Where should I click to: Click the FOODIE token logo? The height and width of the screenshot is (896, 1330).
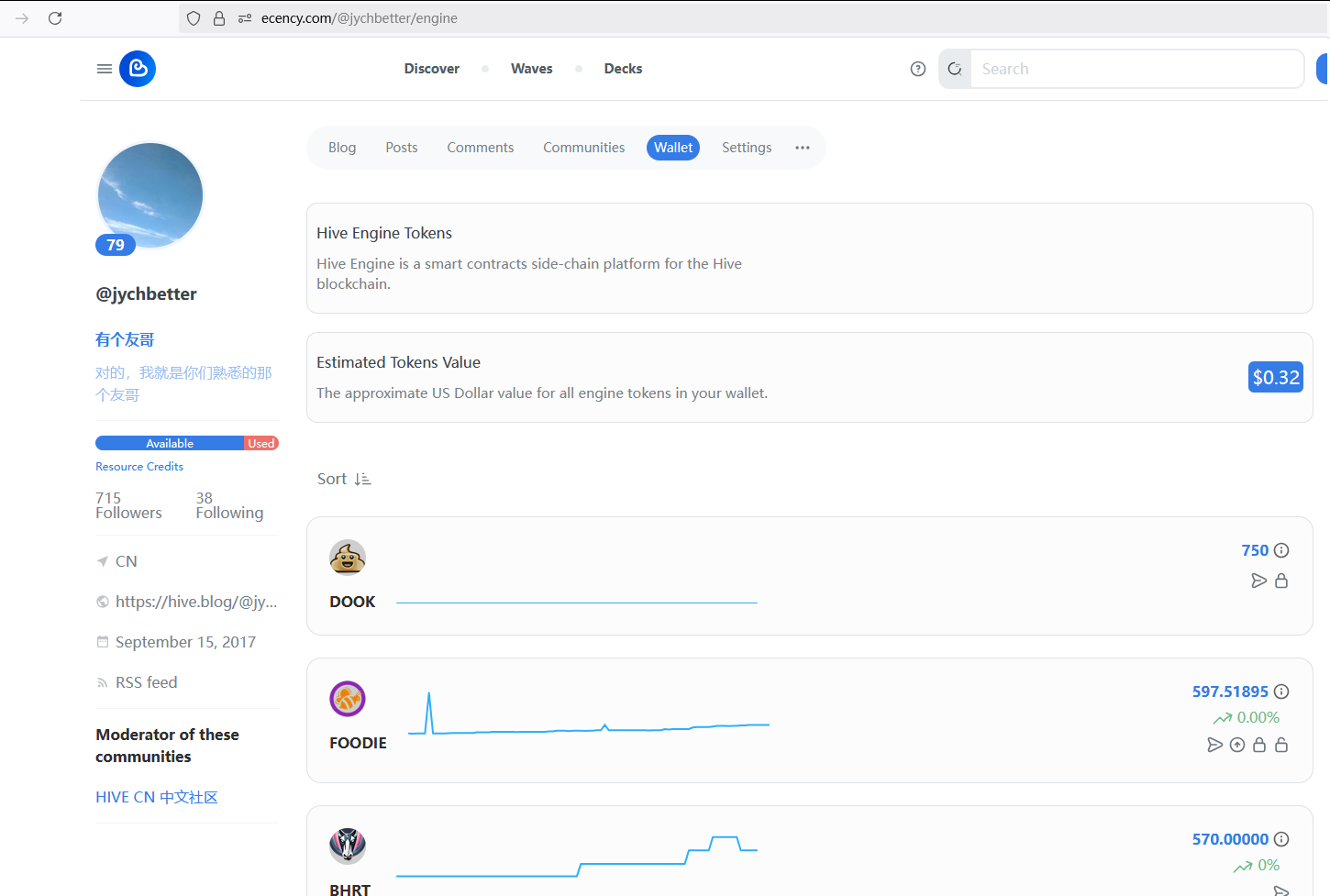tap(348, 699)
